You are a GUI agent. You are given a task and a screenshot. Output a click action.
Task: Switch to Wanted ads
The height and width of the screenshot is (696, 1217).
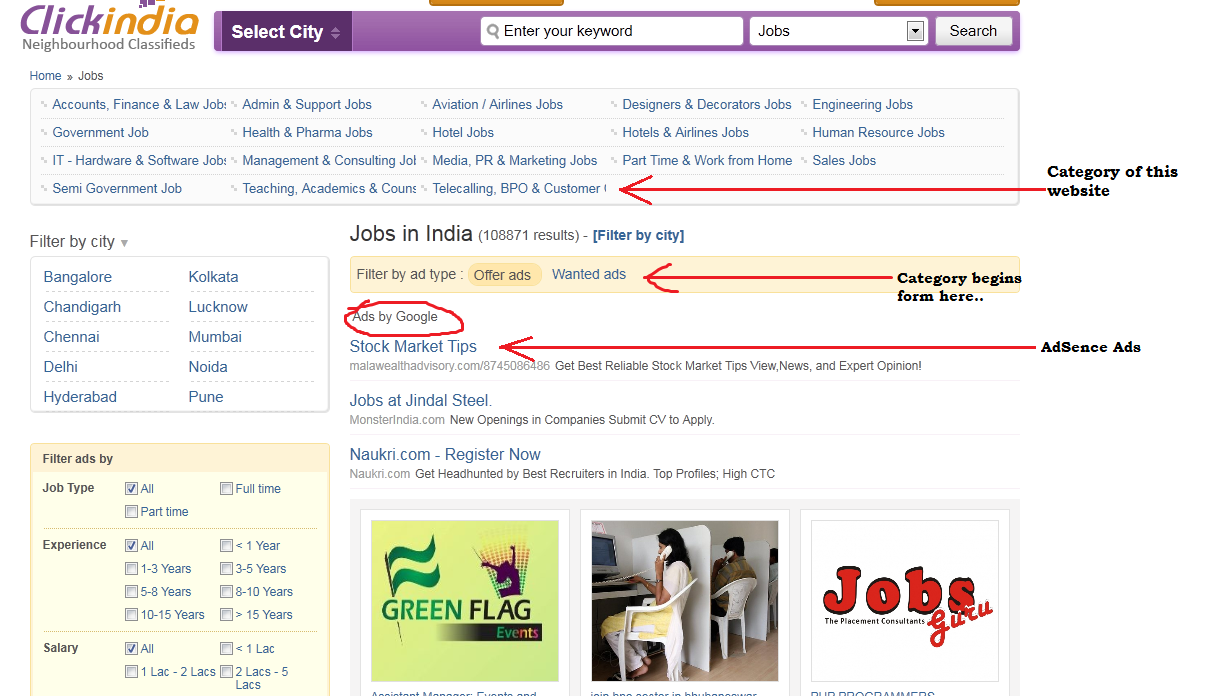tap(588, 274)
